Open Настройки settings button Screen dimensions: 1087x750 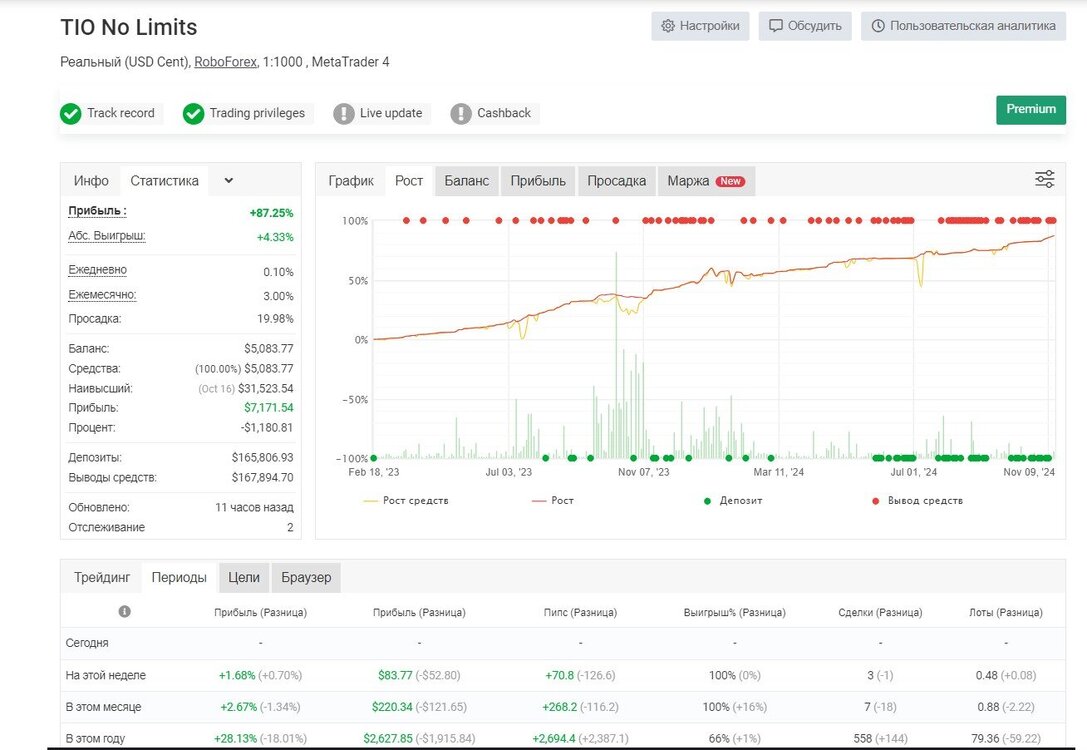[x=700, y=26]
